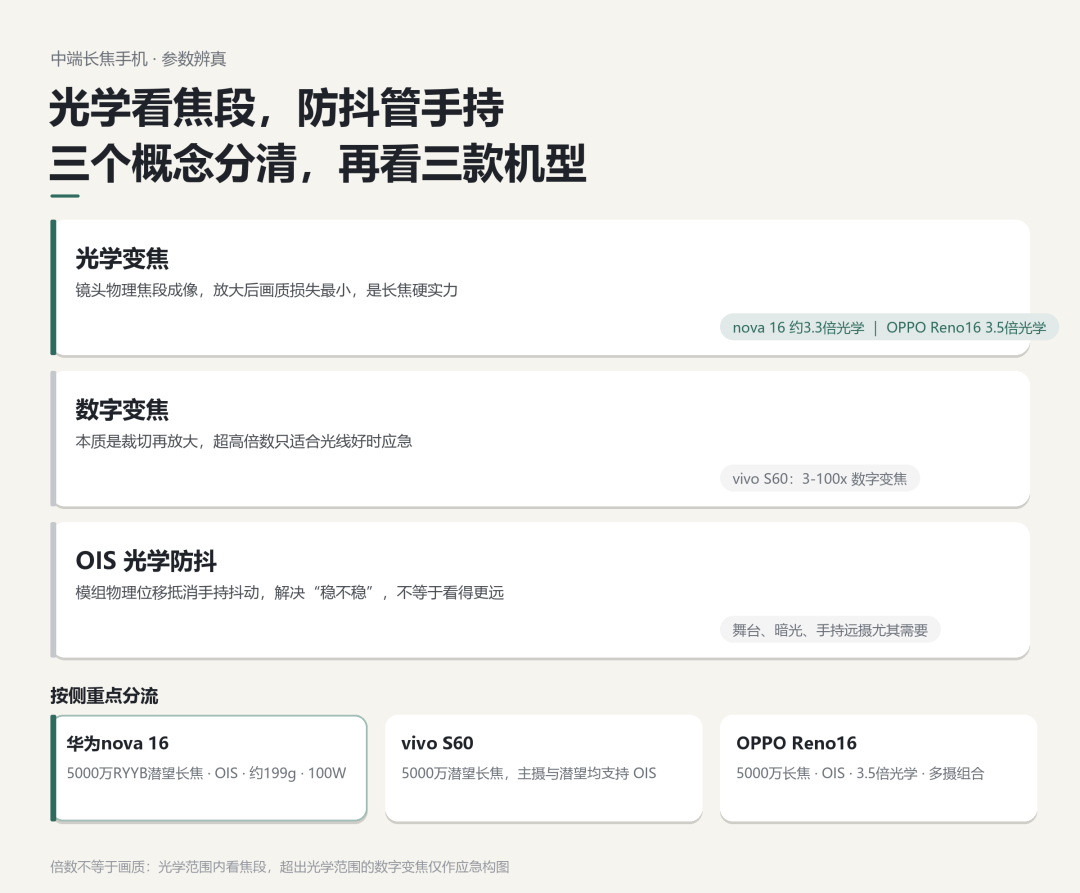1080x893 pixels.
Task: Select the 华为nova 16 phone card title
Action: [118, 744]
